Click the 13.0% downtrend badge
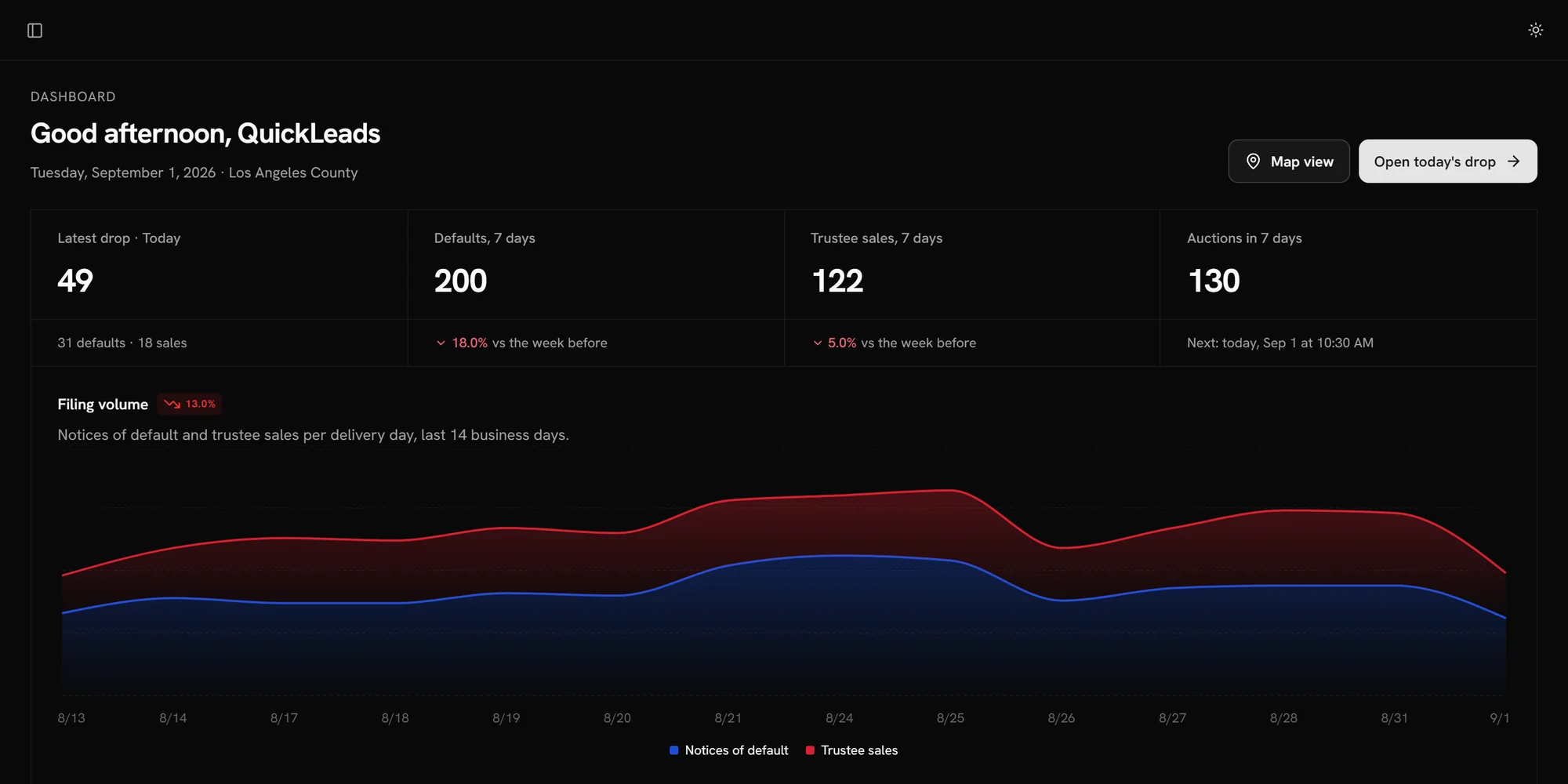The image size is (1568, 784). point(190,404)
